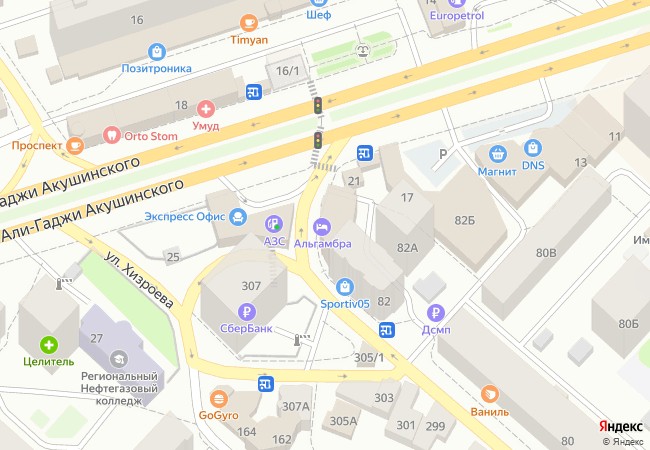Select the Альгамбра hotel bed icon
The width and height of the screenshot is (650, 450).
(322, 227)
